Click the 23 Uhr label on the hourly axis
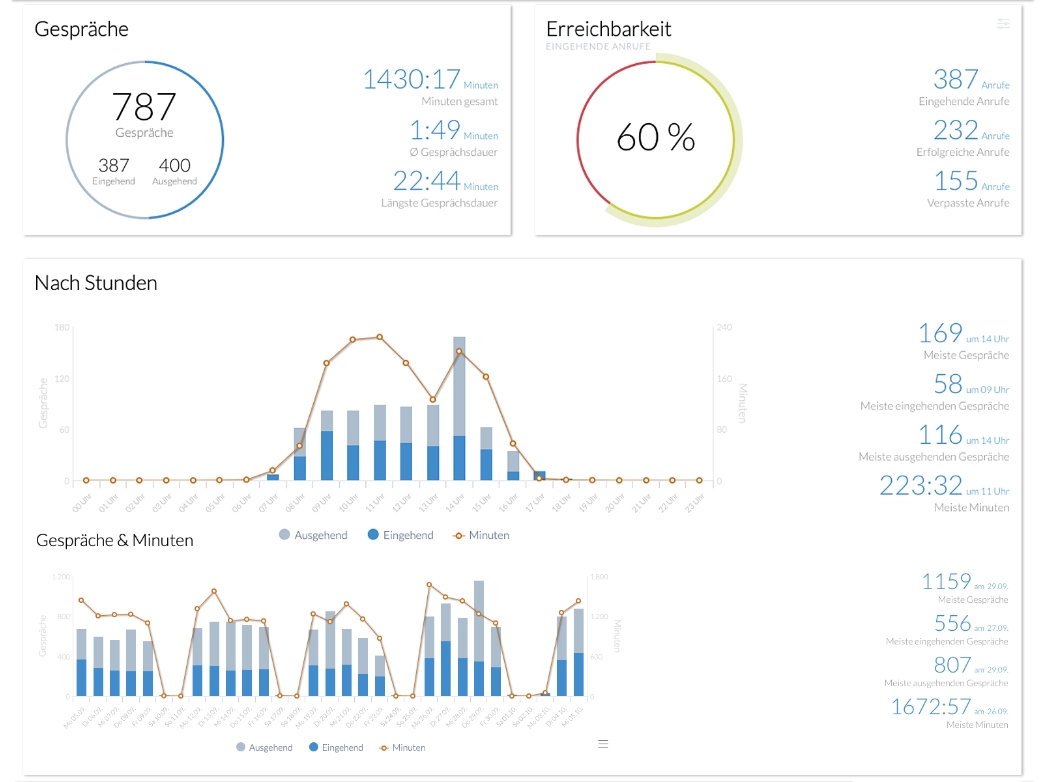Viewport: 1042px width, 782px height. [694, 503]
